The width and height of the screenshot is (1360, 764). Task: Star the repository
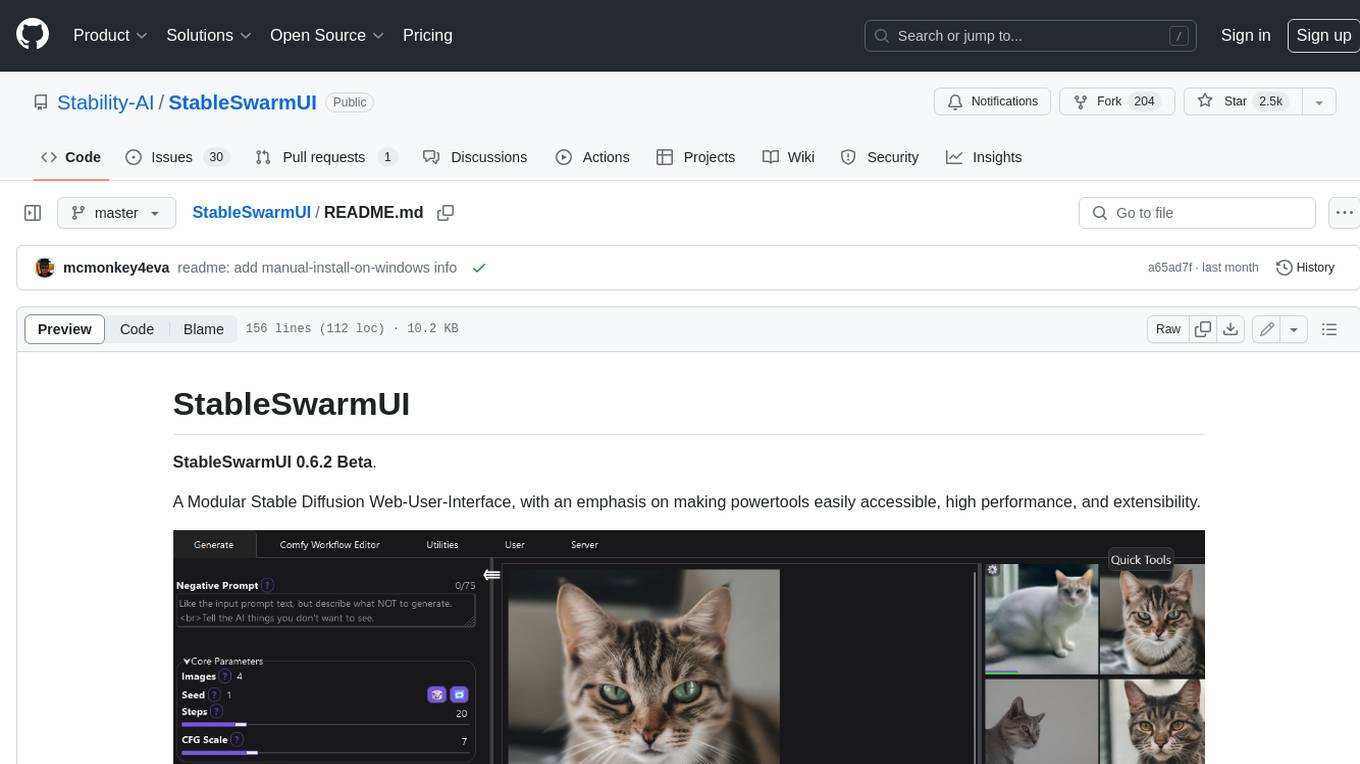point(1241,102)
